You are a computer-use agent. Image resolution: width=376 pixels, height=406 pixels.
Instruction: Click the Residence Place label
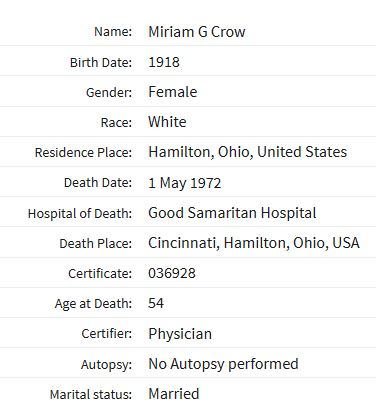83,153
